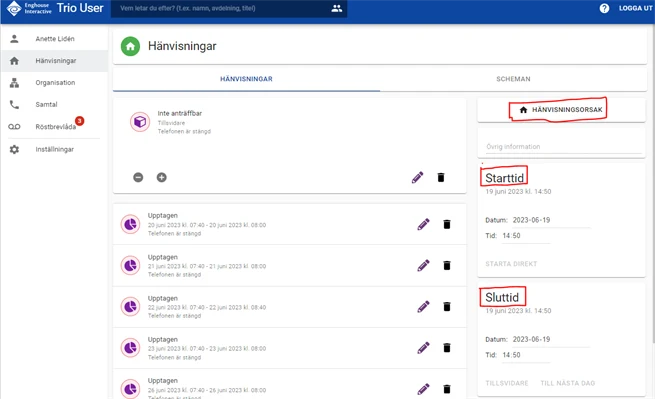Click the voicemail icon beside Röstbrevlåda
This screenshot has width=655, height=399.
[14, 127]
